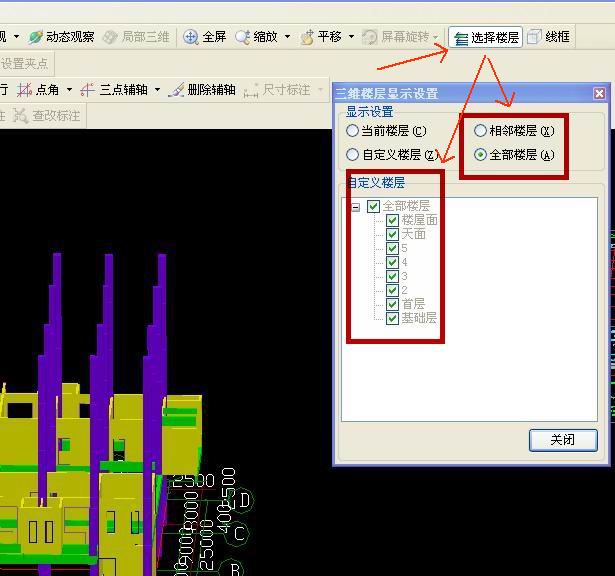
Task: Select the 当前楼层 (C) radio button
Action: pos(352,131)
